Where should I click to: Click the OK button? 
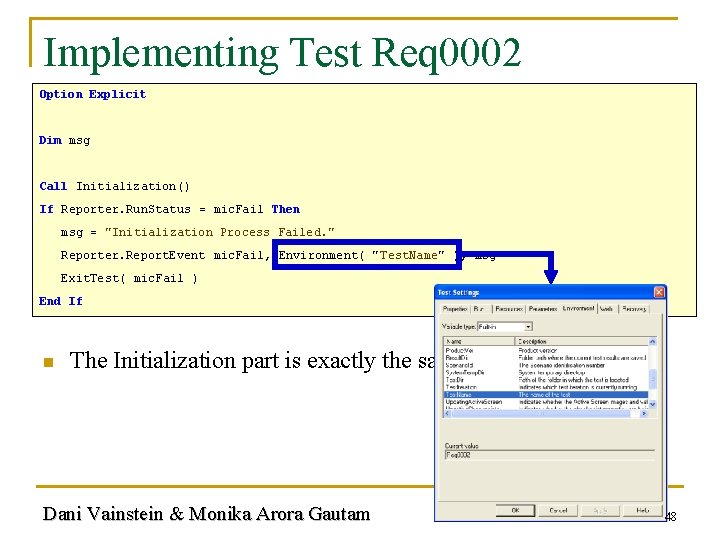[515, 510]
